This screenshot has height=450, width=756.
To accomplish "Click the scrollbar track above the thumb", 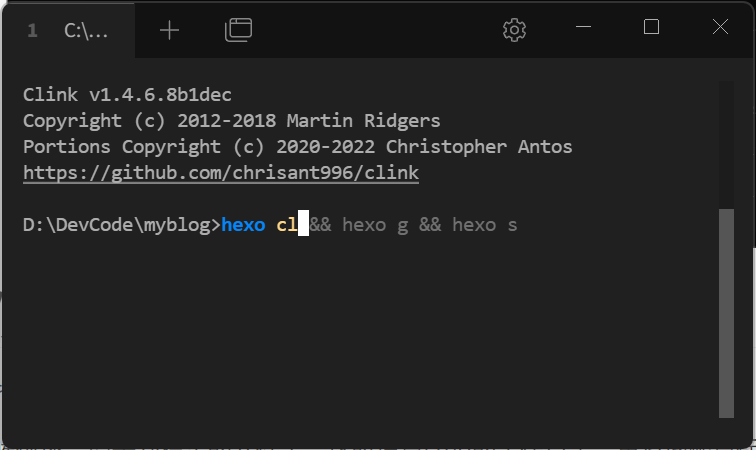I will pyautogui.click(x=726, y=145).
